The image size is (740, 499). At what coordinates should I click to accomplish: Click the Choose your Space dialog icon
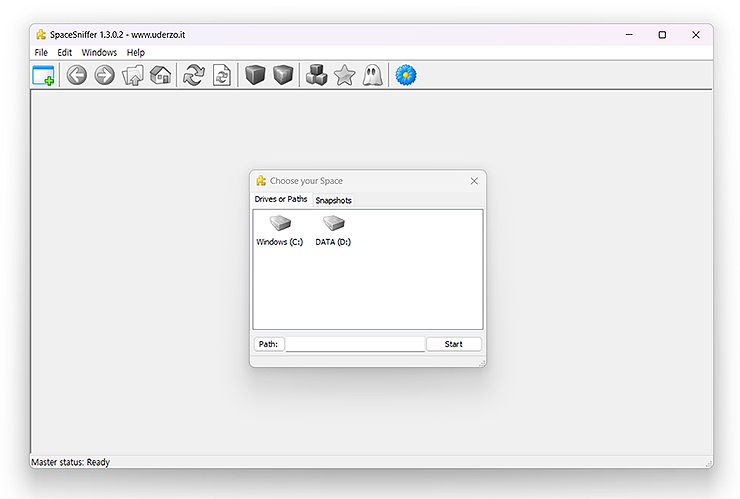pos(261,181)
